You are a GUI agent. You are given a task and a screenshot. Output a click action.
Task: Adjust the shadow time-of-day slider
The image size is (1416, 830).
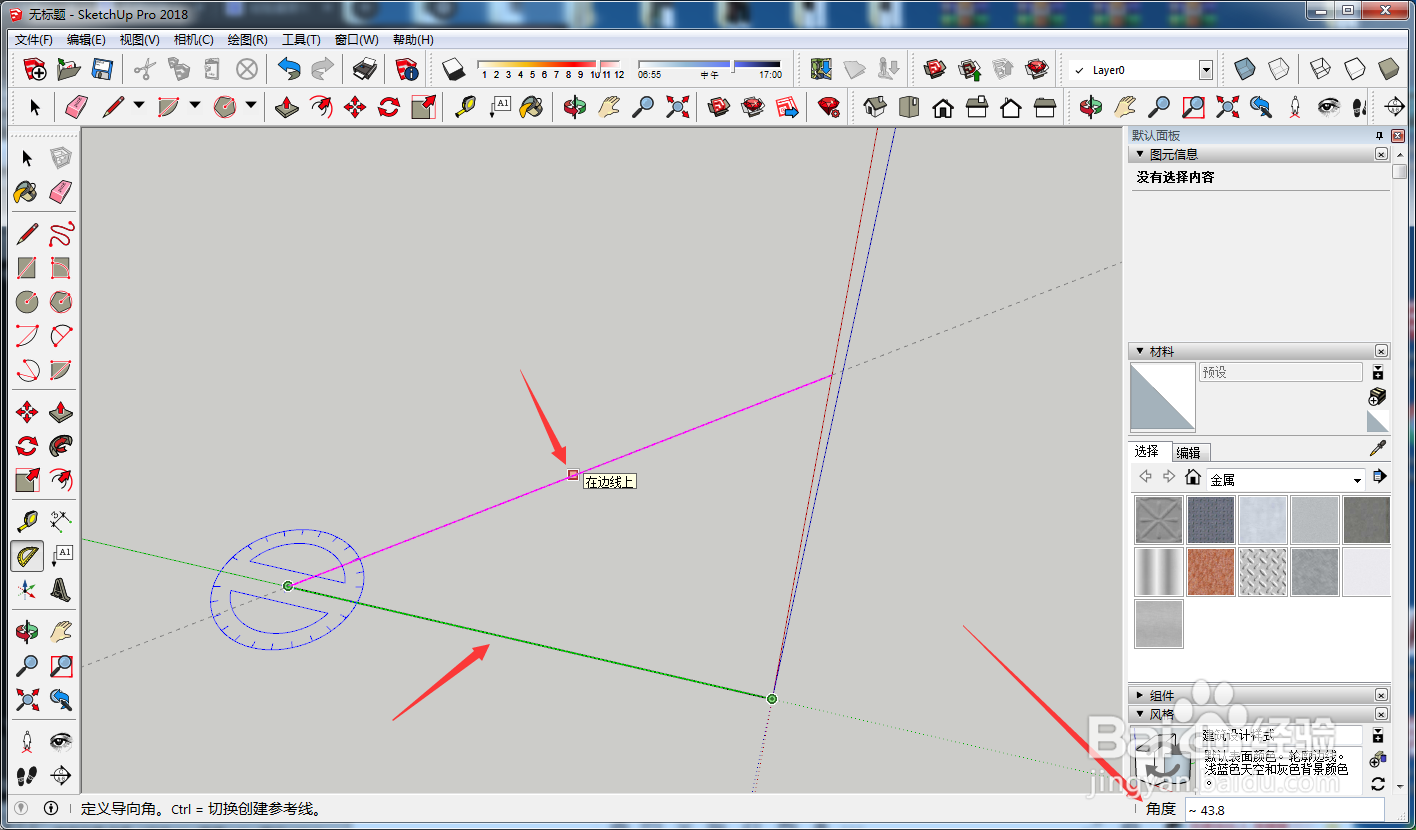pyautogui.click(x=709, y=67)
